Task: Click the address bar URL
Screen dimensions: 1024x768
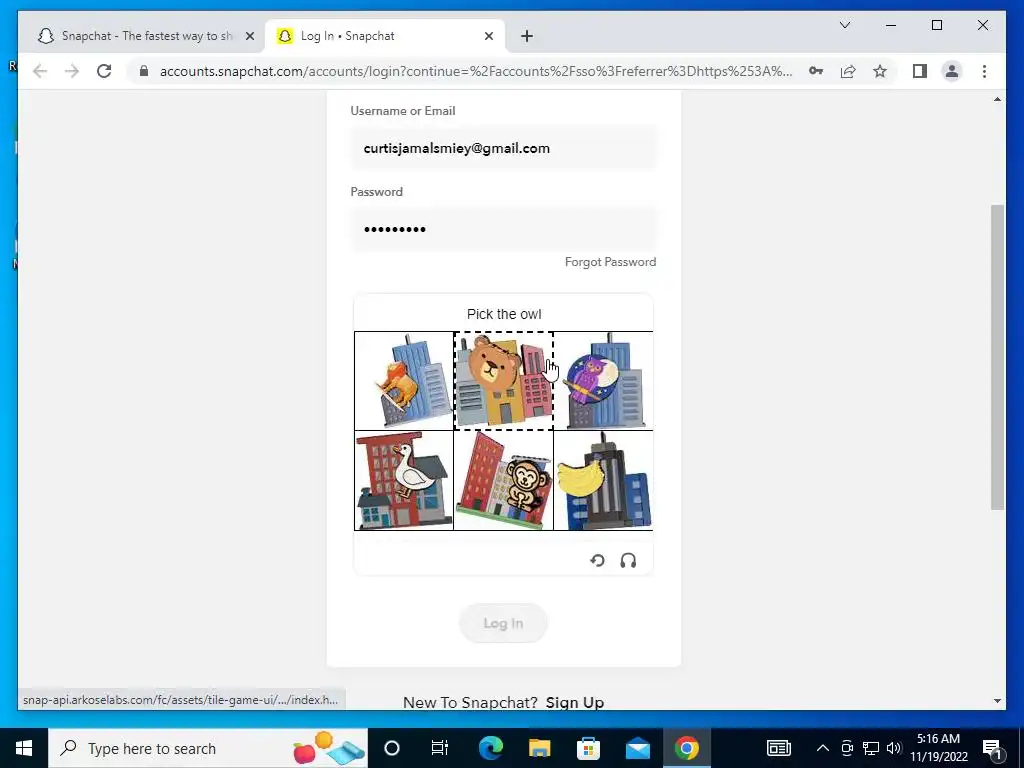Action: 475,71
